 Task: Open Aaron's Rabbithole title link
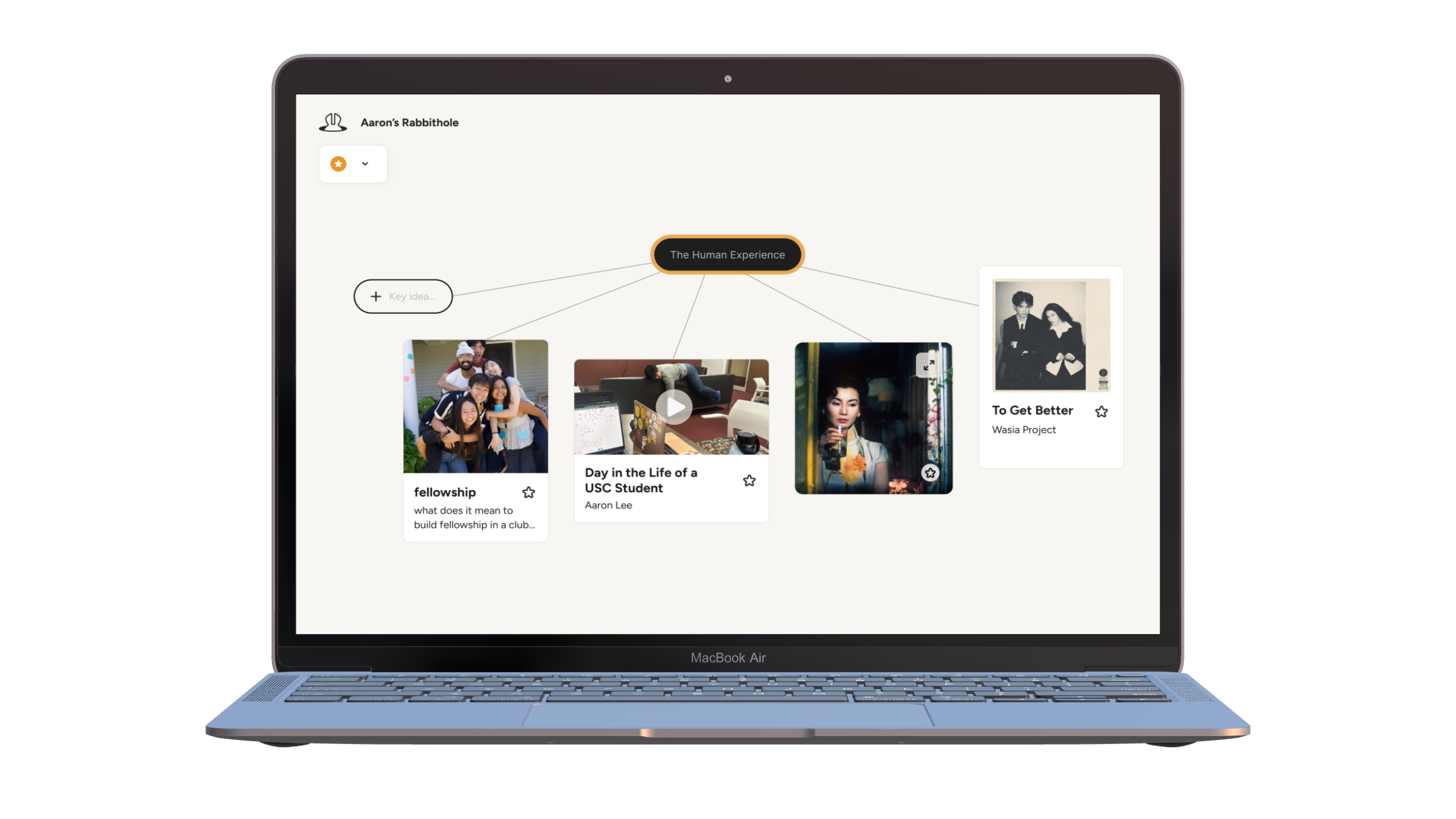tap(409, 122)
